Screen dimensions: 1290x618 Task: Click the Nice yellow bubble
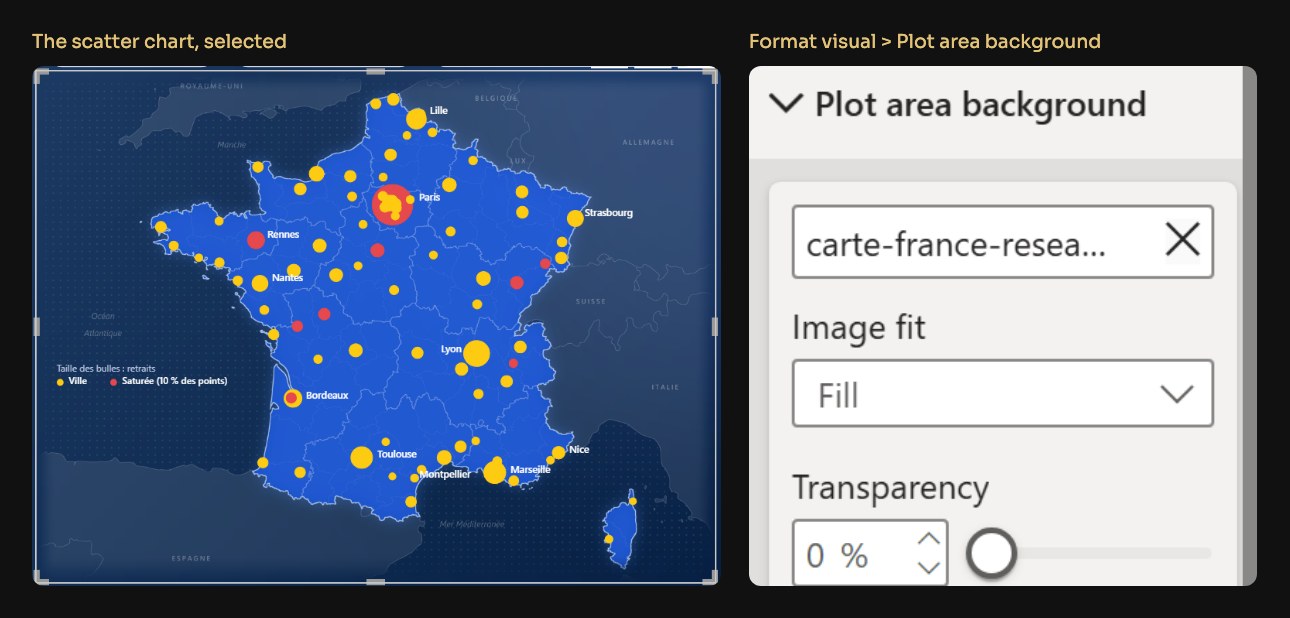click(559, 453)
